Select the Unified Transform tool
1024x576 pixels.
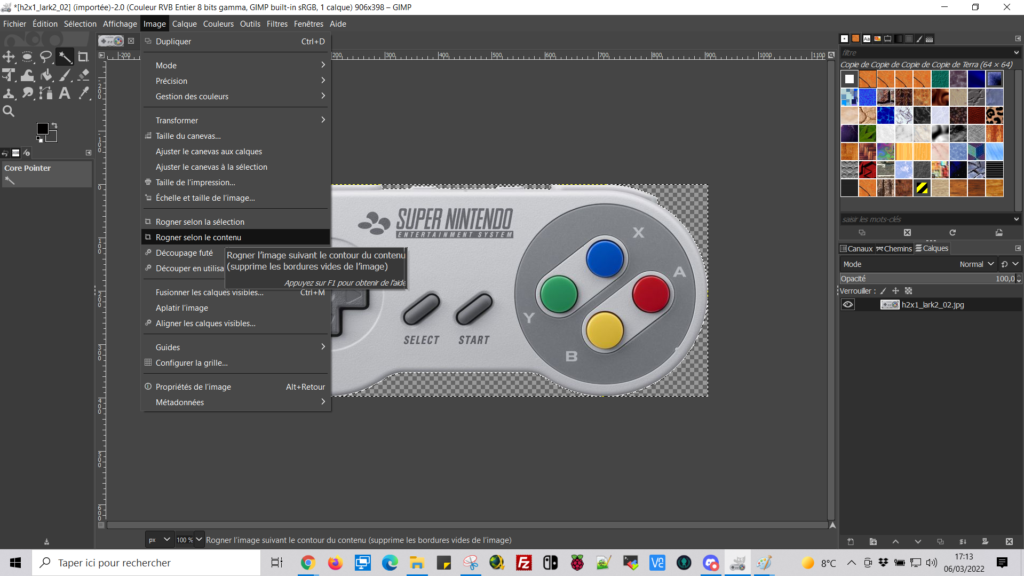pyautogui.click(x=8, y=75)
